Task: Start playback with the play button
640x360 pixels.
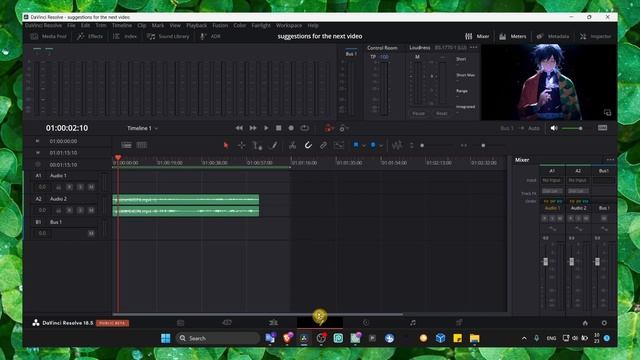Action: [x=266, y=128]
